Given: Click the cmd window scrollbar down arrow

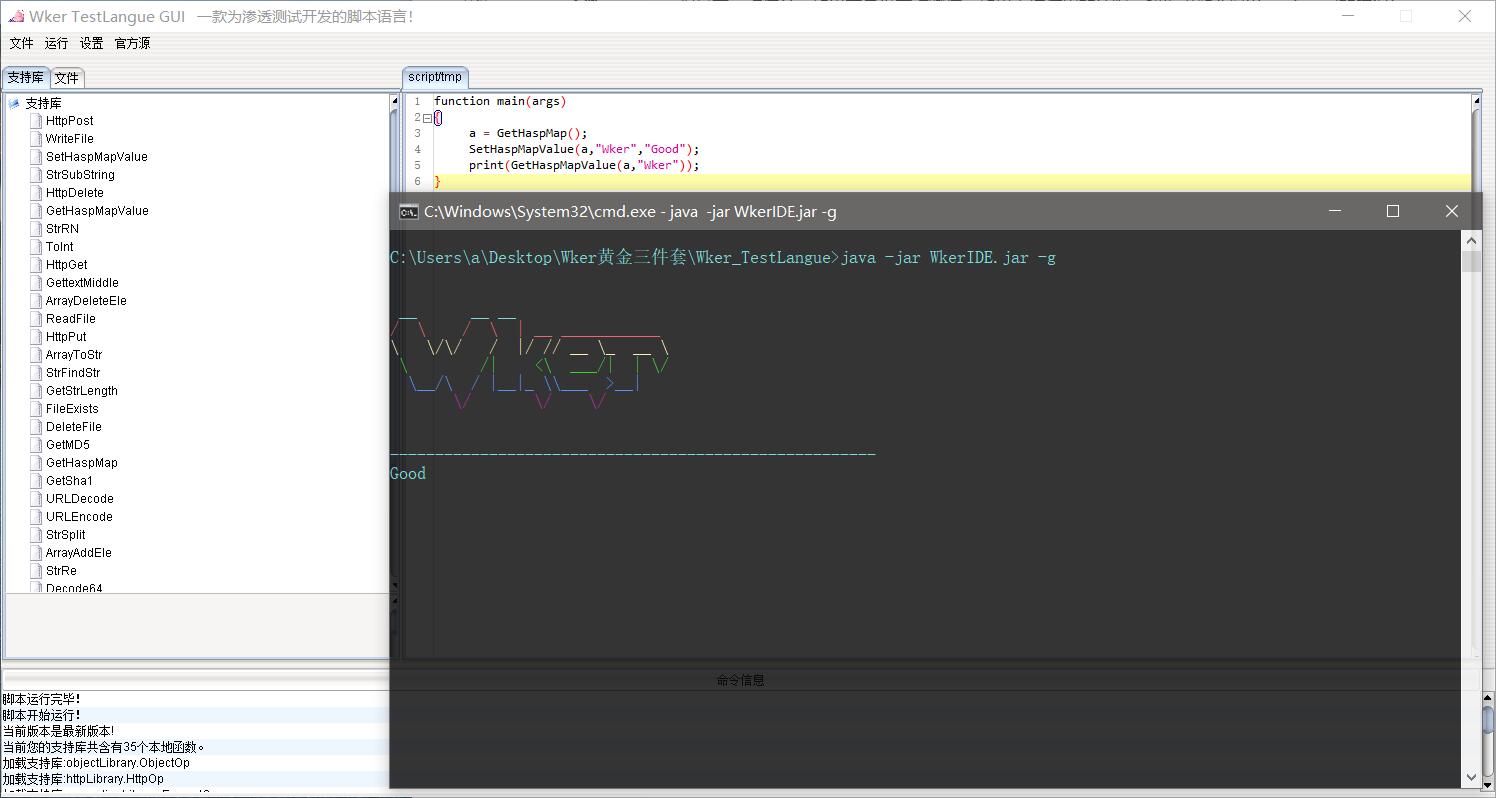Looking at the screenshot, I should click(x=1471, y=777).
